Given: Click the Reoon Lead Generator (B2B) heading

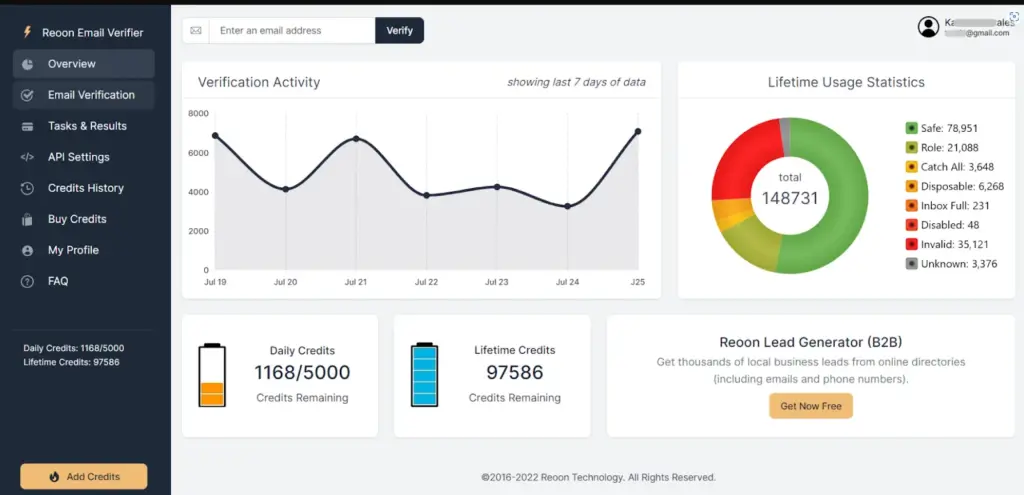Looking at the screenshot, I should [810, 342].
